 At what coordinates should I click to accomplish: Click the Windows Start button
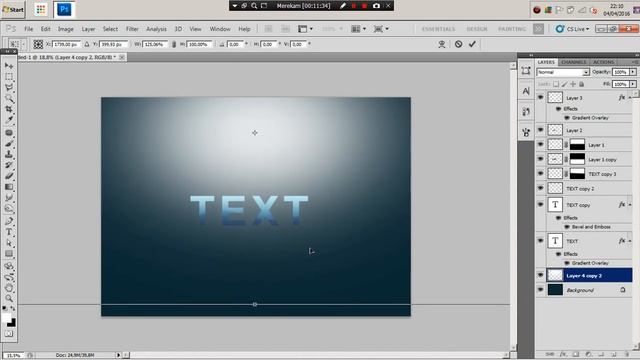pos(13,9)
